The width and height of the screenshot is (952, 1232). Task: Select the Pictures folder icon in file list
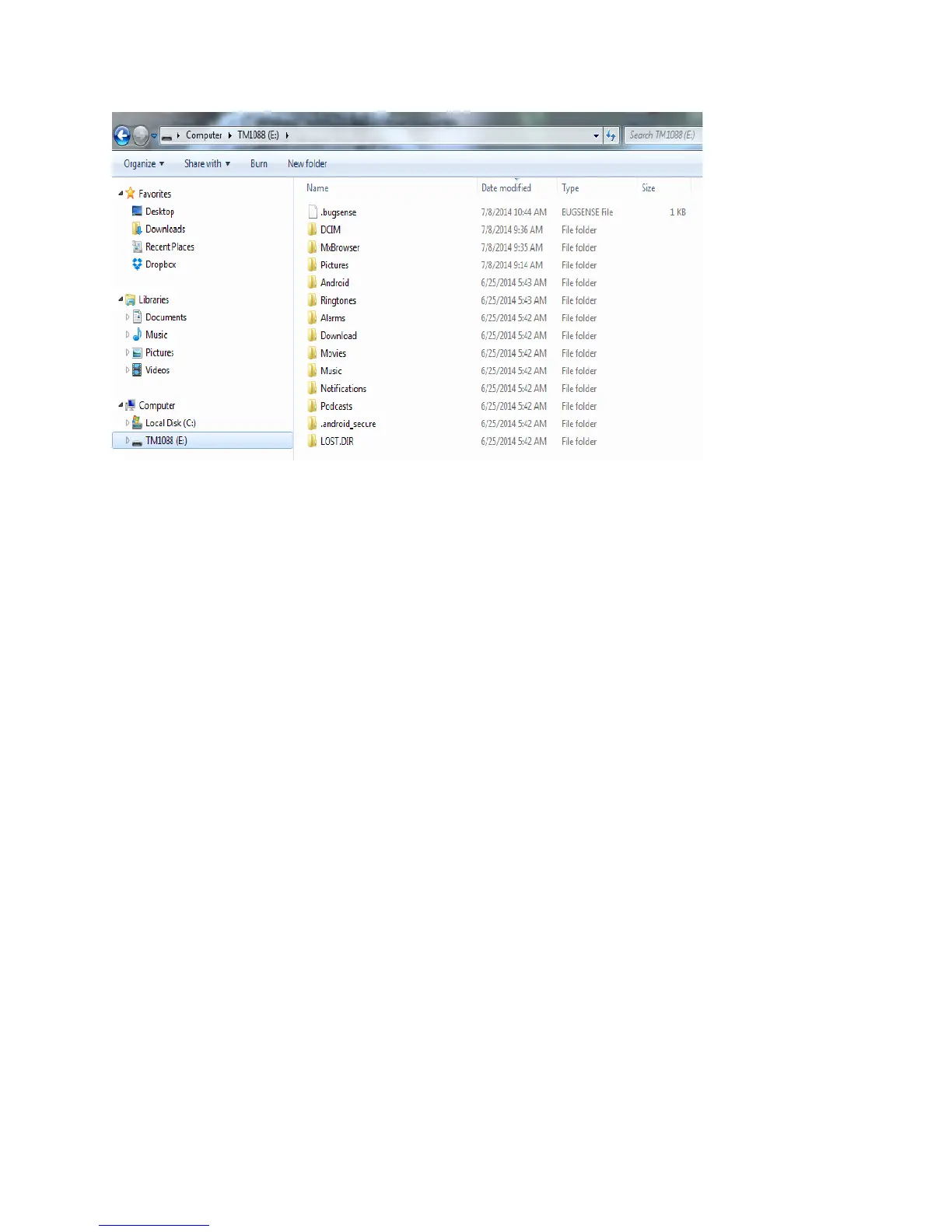(x=312, y=265)
